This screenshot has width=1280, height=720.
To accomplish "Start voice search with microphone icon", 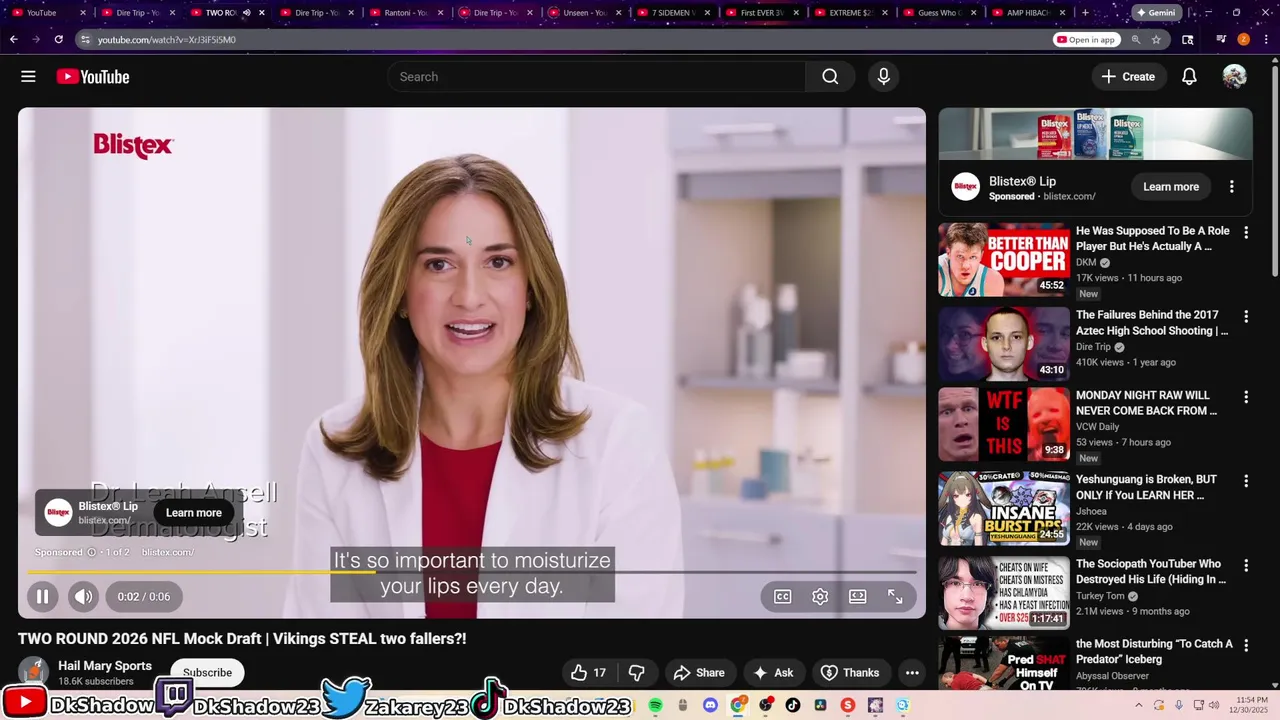I will [883, 77].
